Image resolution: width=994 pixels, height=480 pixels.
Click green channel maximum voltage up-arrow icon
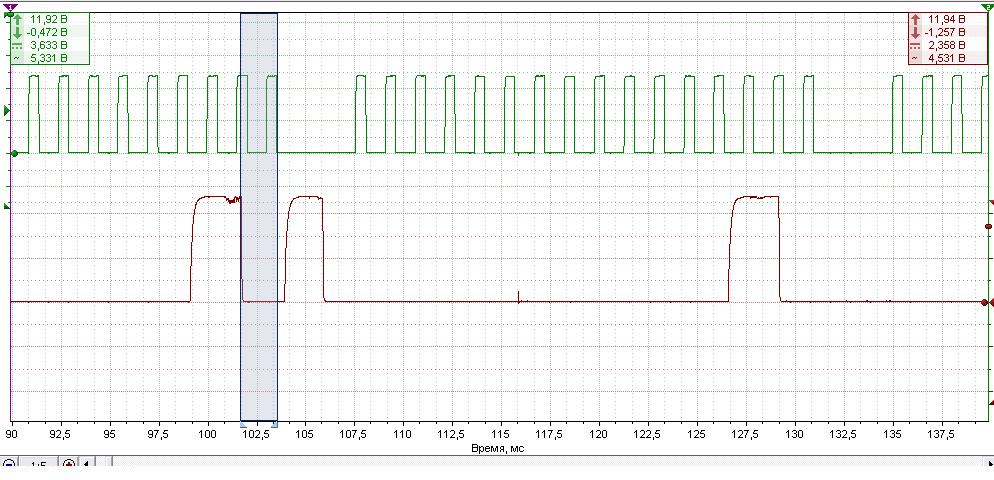pyautogui.click(x=17, y=20)
